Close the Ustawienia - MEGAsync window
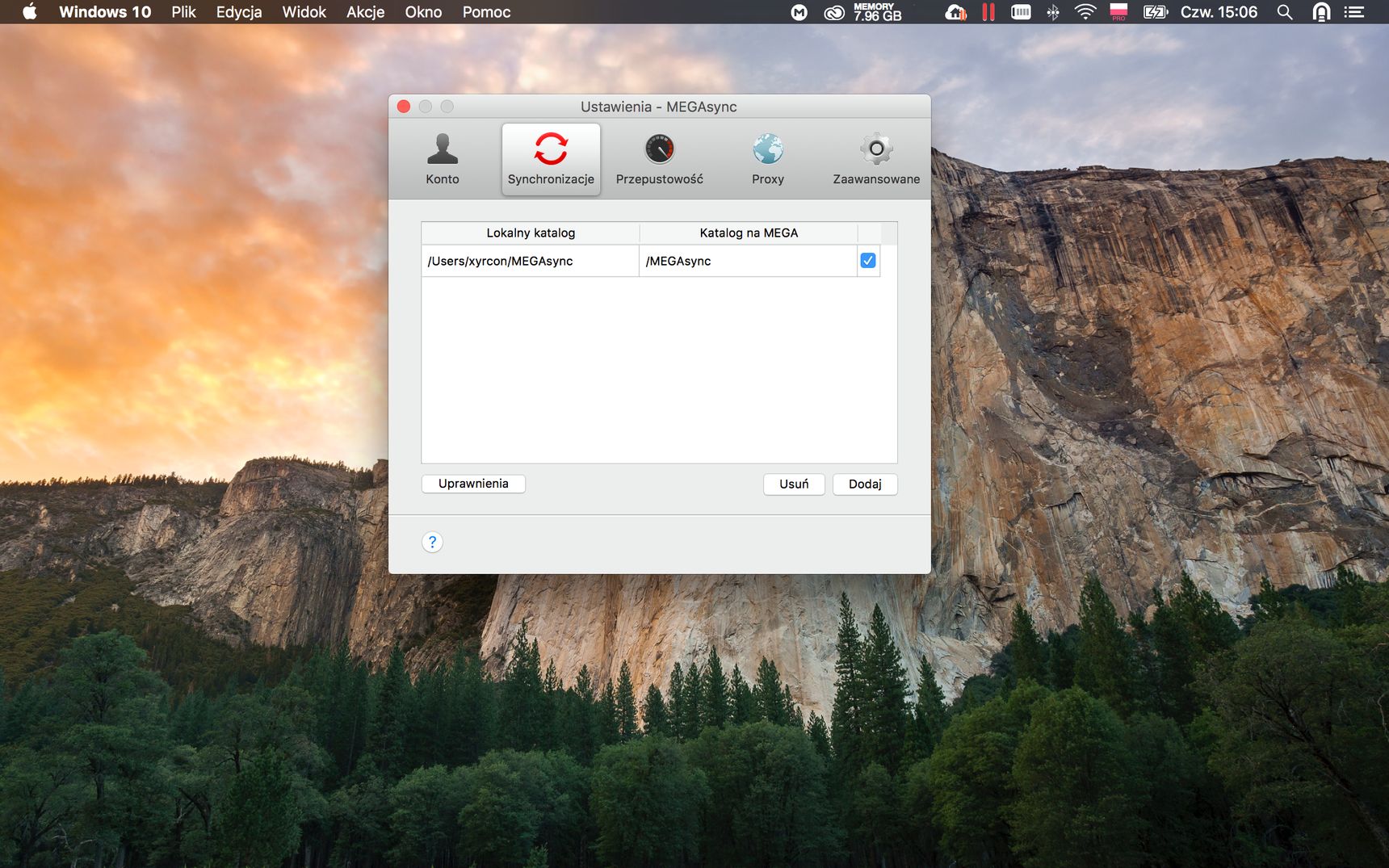This screenshot has height=868, width=1389. 404,107
